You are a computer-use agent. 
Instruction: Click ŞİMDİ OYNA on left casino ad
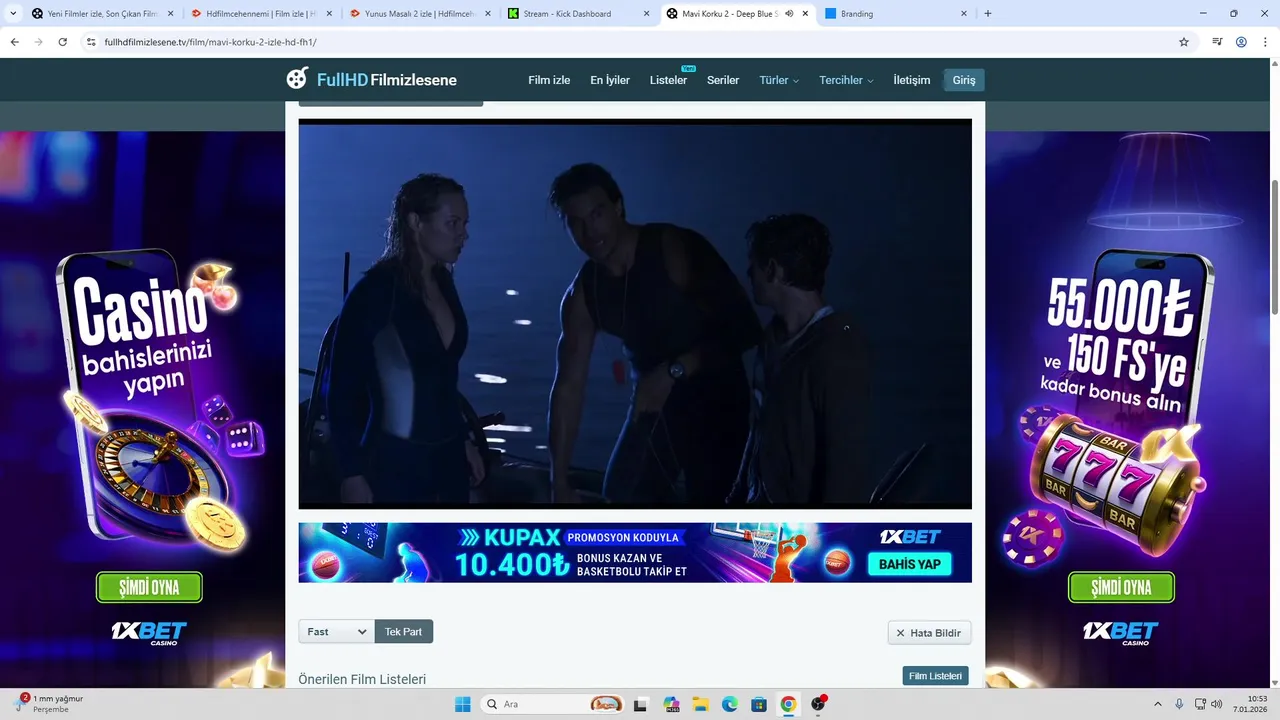(149, 587)
